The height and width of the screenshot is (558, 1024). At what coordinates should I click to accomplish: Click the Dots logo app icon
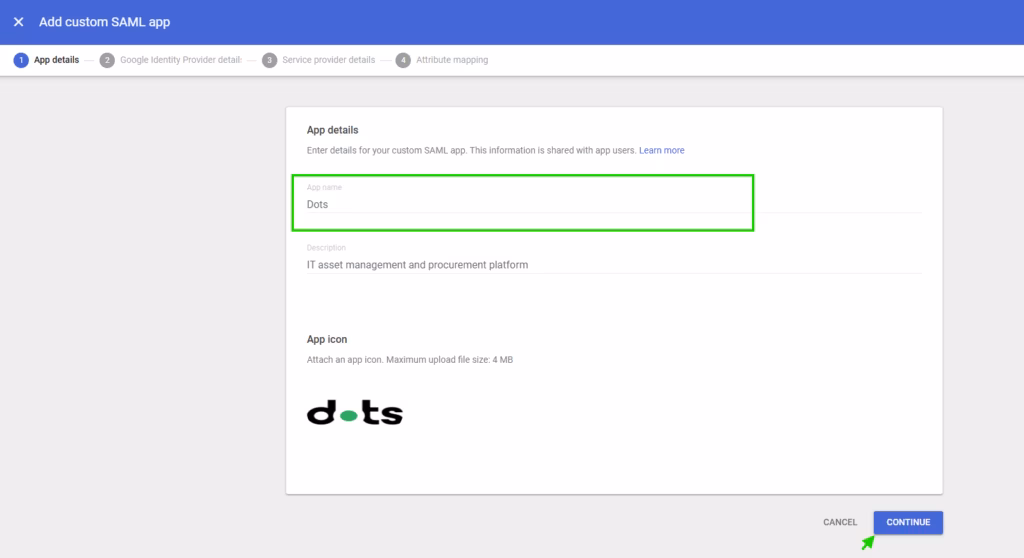click(x=354, y=412)
